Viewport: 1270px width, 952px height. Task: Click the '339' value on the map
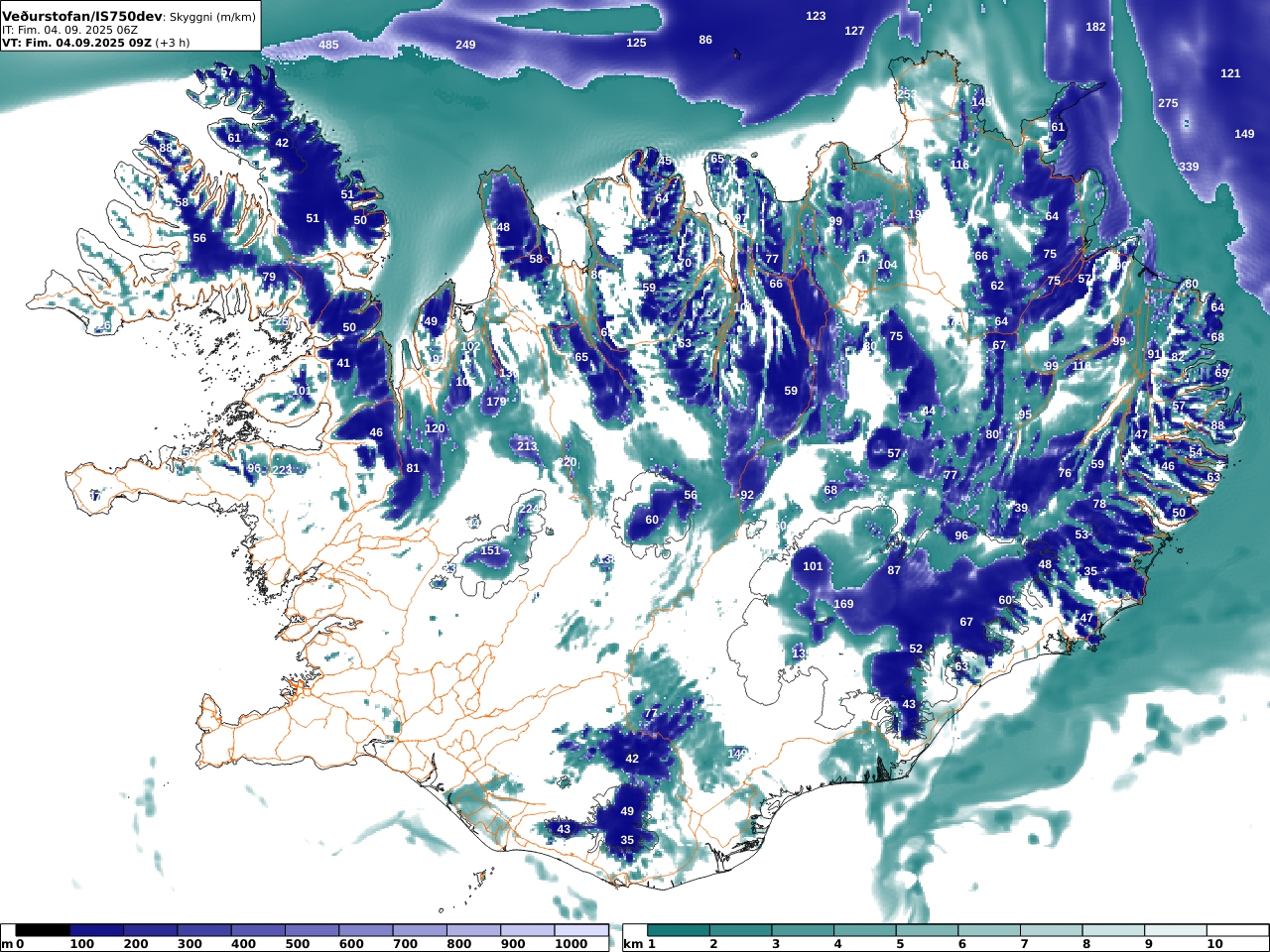[x=1189, y=167]
